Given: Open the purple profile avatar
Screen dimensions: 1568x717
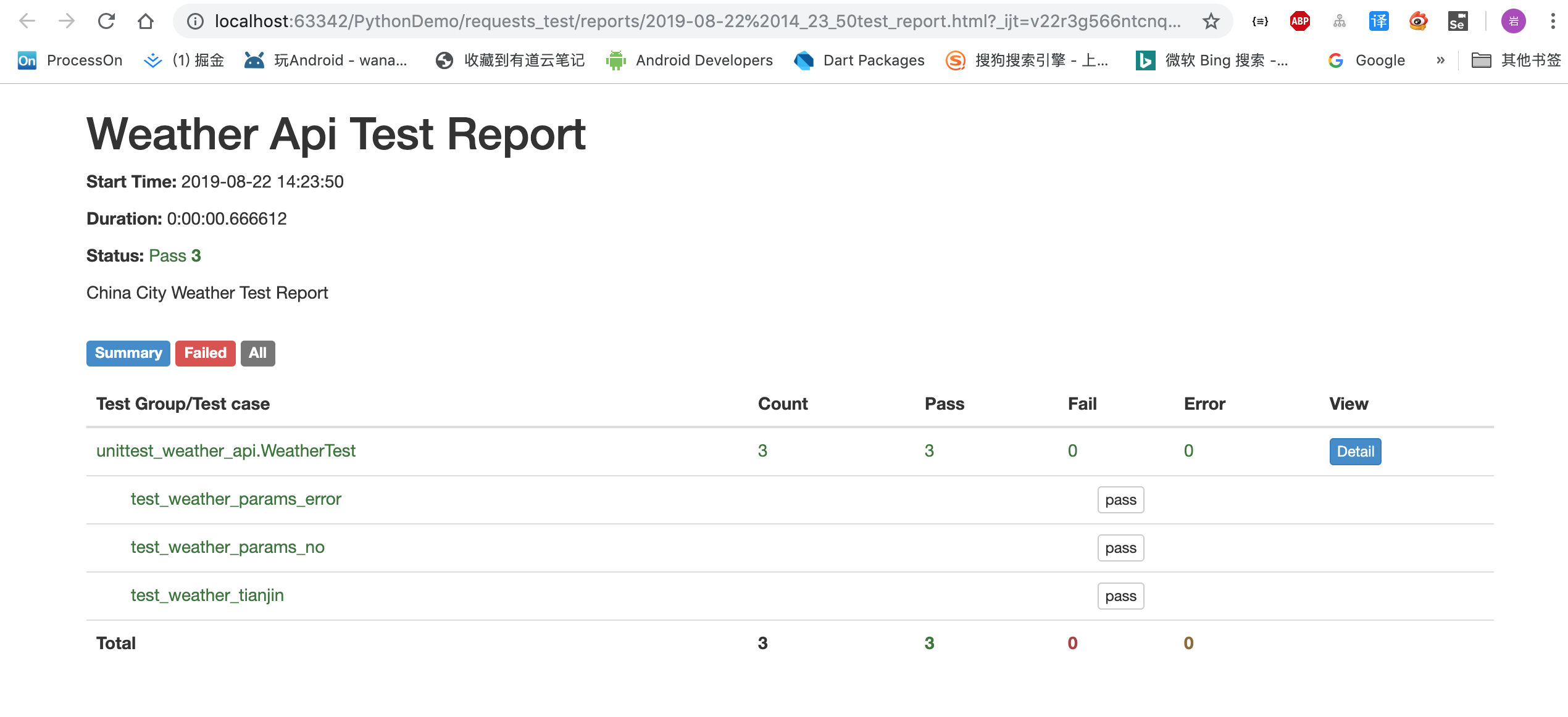Looking at the screenshot, I should pyautogui.click(x=1513, y=21).
